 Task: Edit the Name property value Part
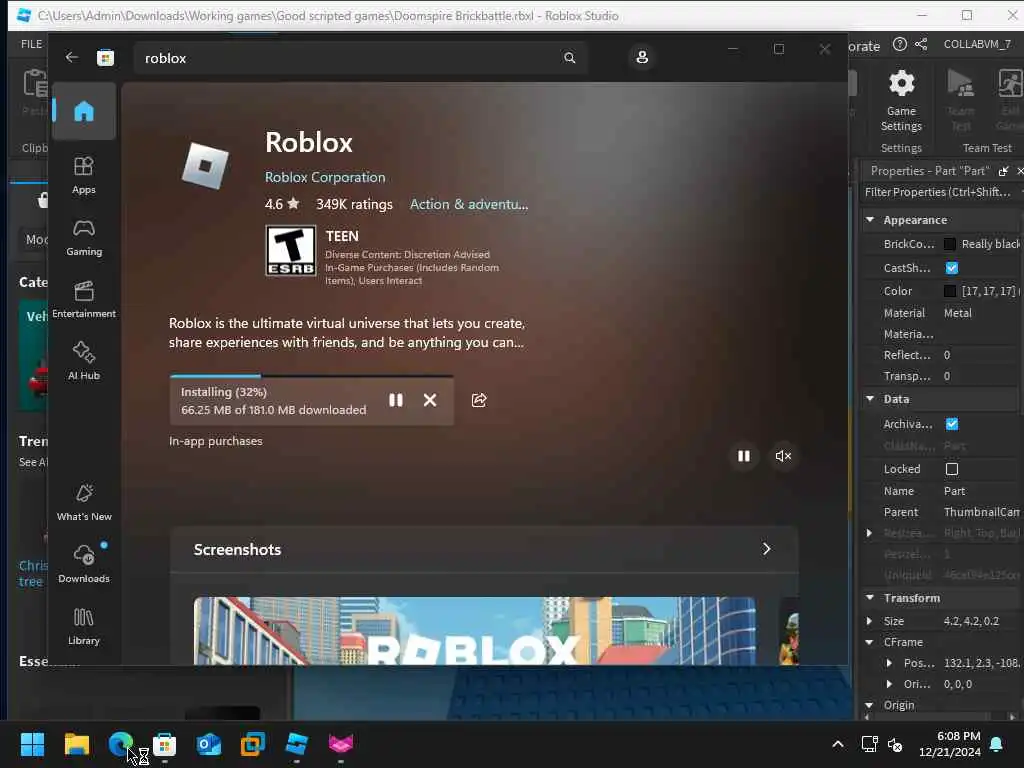click(954, 490)
